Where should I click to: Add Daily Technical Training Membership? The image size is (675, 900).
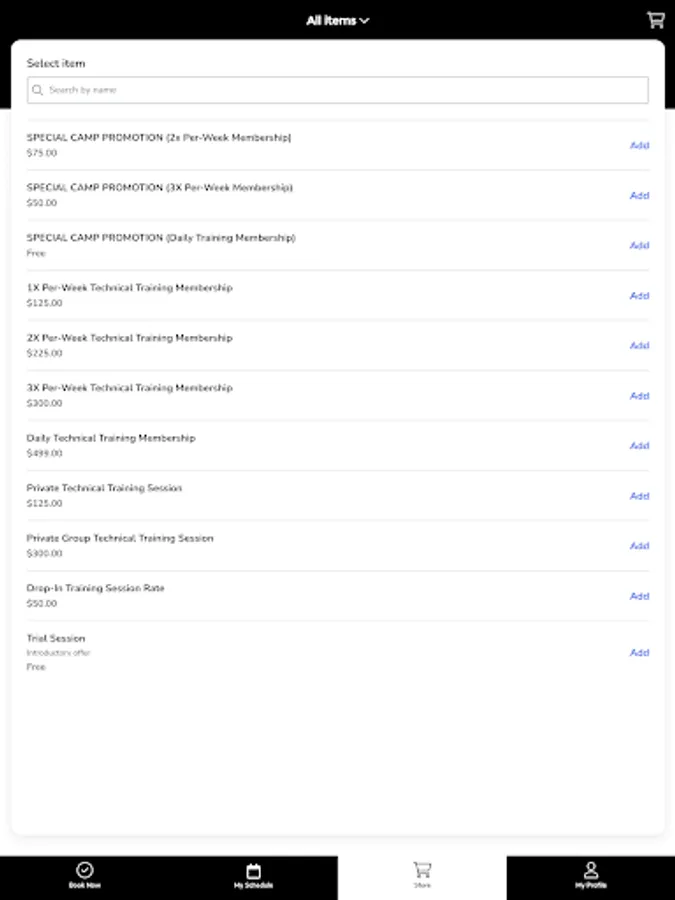[x=639, y=446]
